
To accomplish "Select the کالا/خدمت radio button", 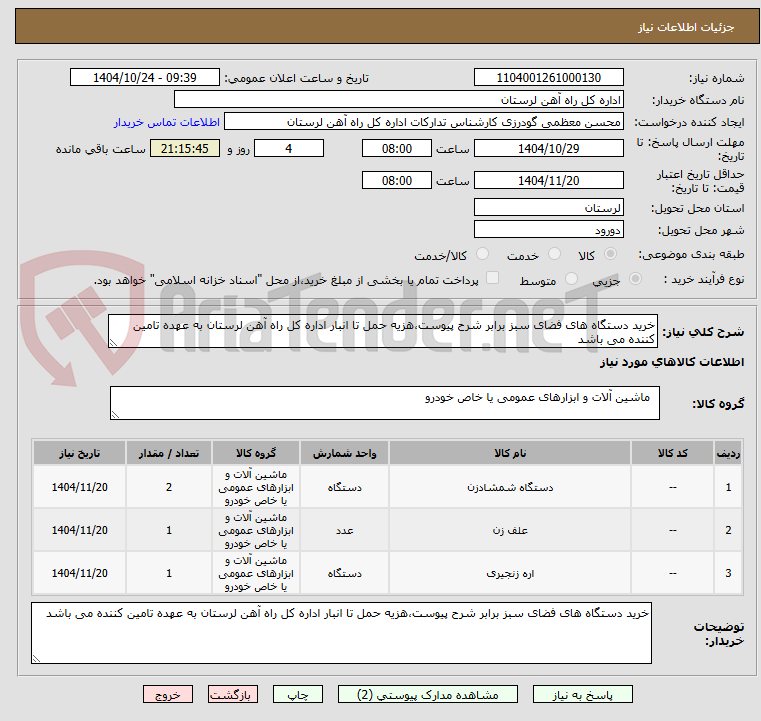I will click(x=482, y=254).
